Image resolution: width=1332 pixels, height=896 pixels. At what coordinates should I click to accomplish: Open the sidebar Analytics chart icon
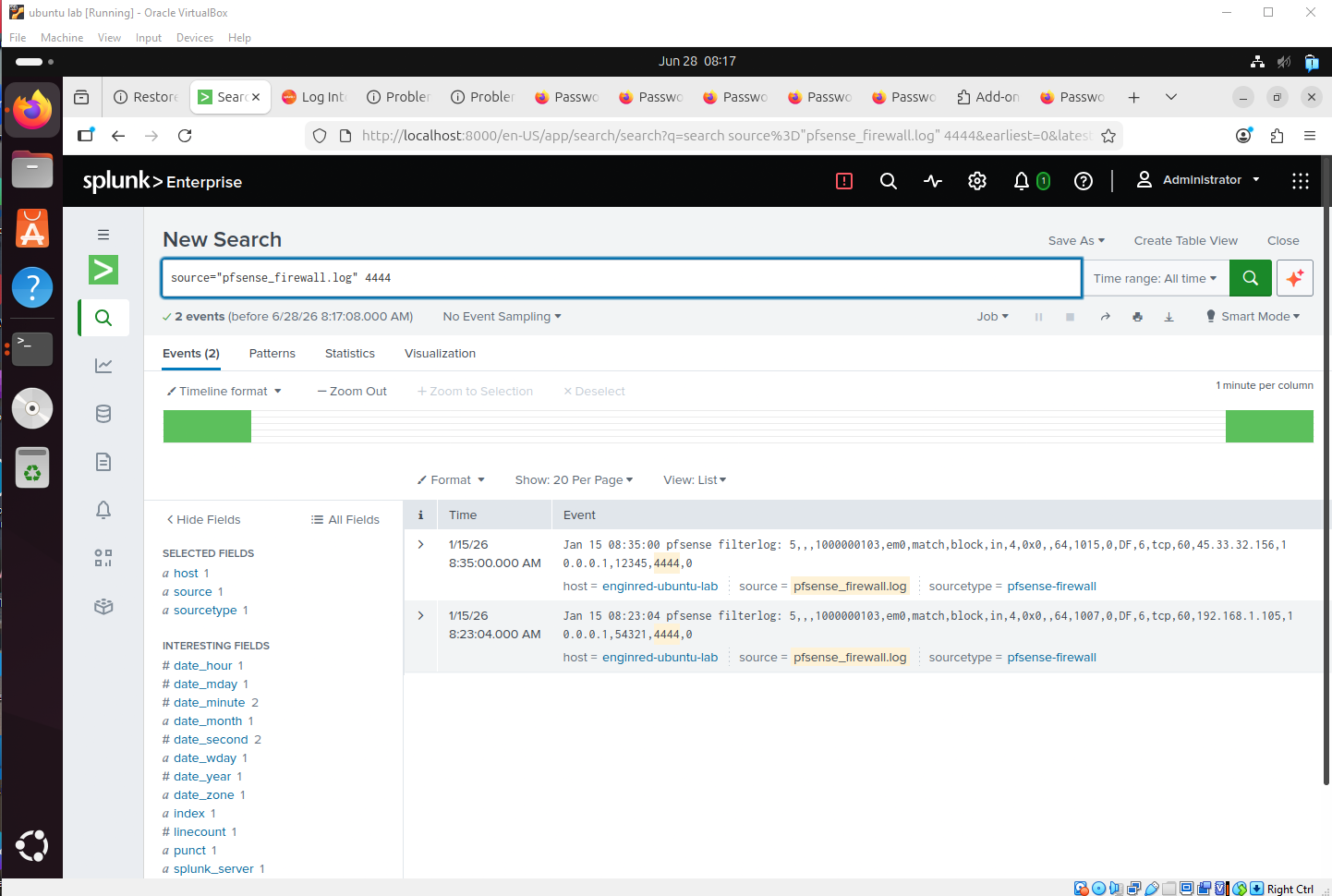click(x=103, y=366)
